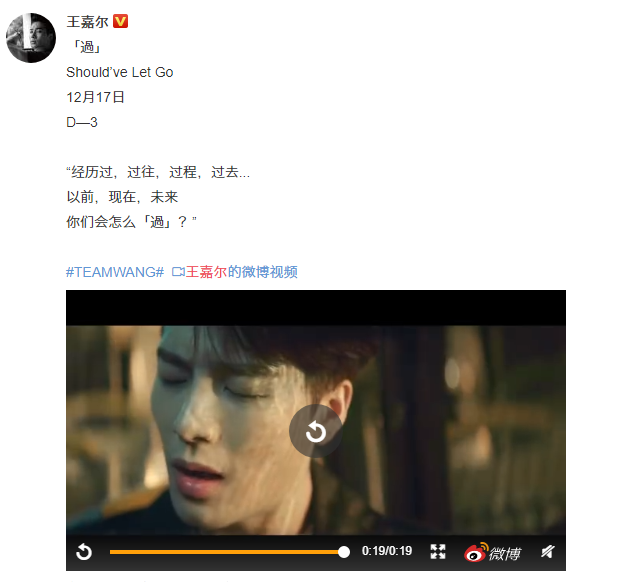This screenshot has width=617, height=582.
Task: Click the 王嘉尔 username at post top
Action: (x=87, y=22)
